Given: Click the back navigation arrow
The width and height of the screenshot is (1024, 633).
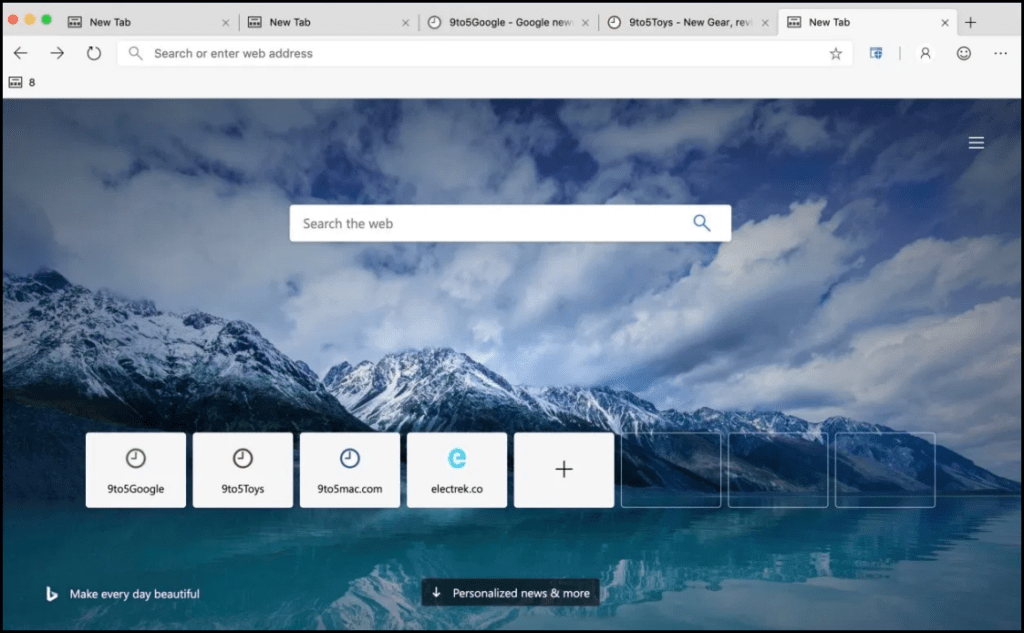Looking at the screenshot, I should tap(20, 53).
